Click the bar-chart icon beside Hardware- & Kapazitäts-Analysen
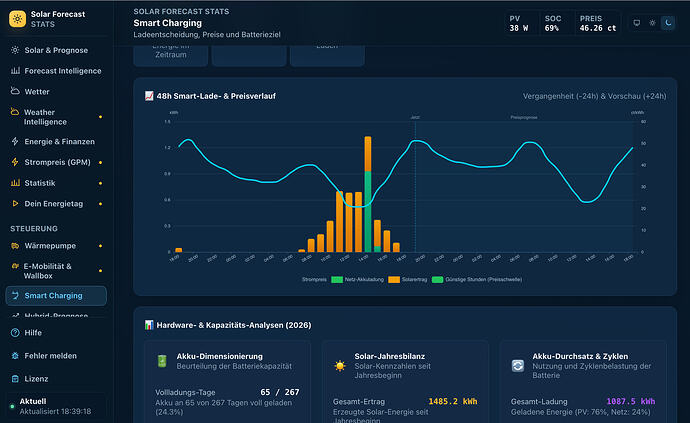Screen dimensions: 690x423 pos(149,325)
